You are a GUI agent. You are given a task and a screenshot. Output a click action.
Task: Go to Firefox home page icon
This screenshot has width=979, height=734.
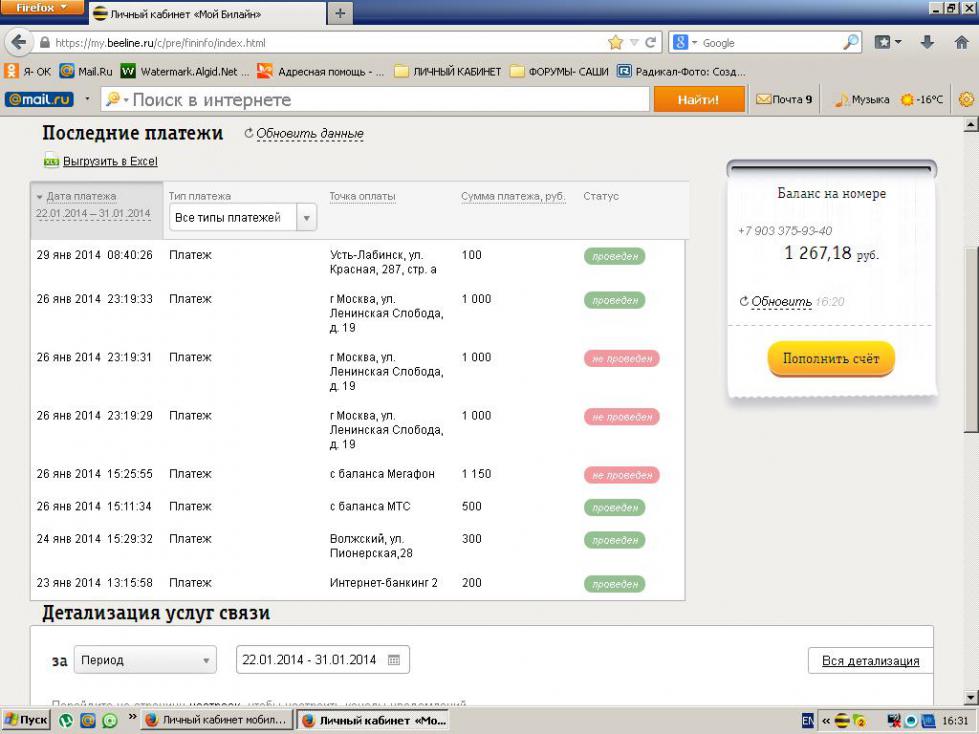click(x=961, y=43)
